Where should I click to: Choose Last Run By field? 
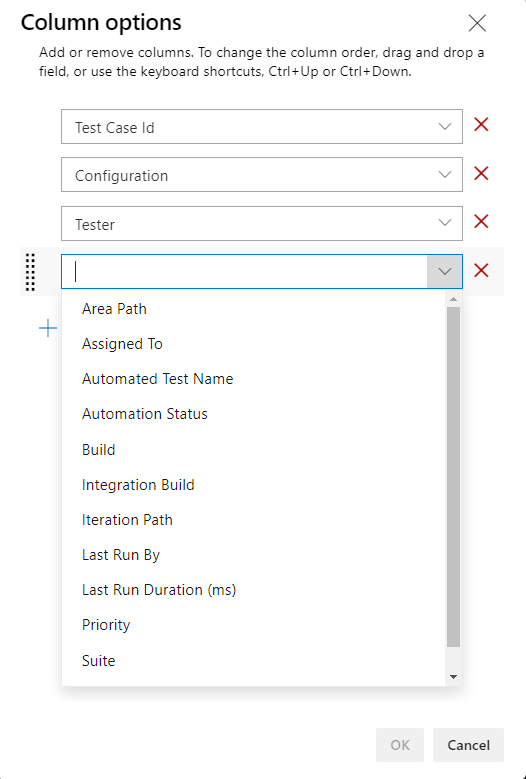(x=254, y=555)
